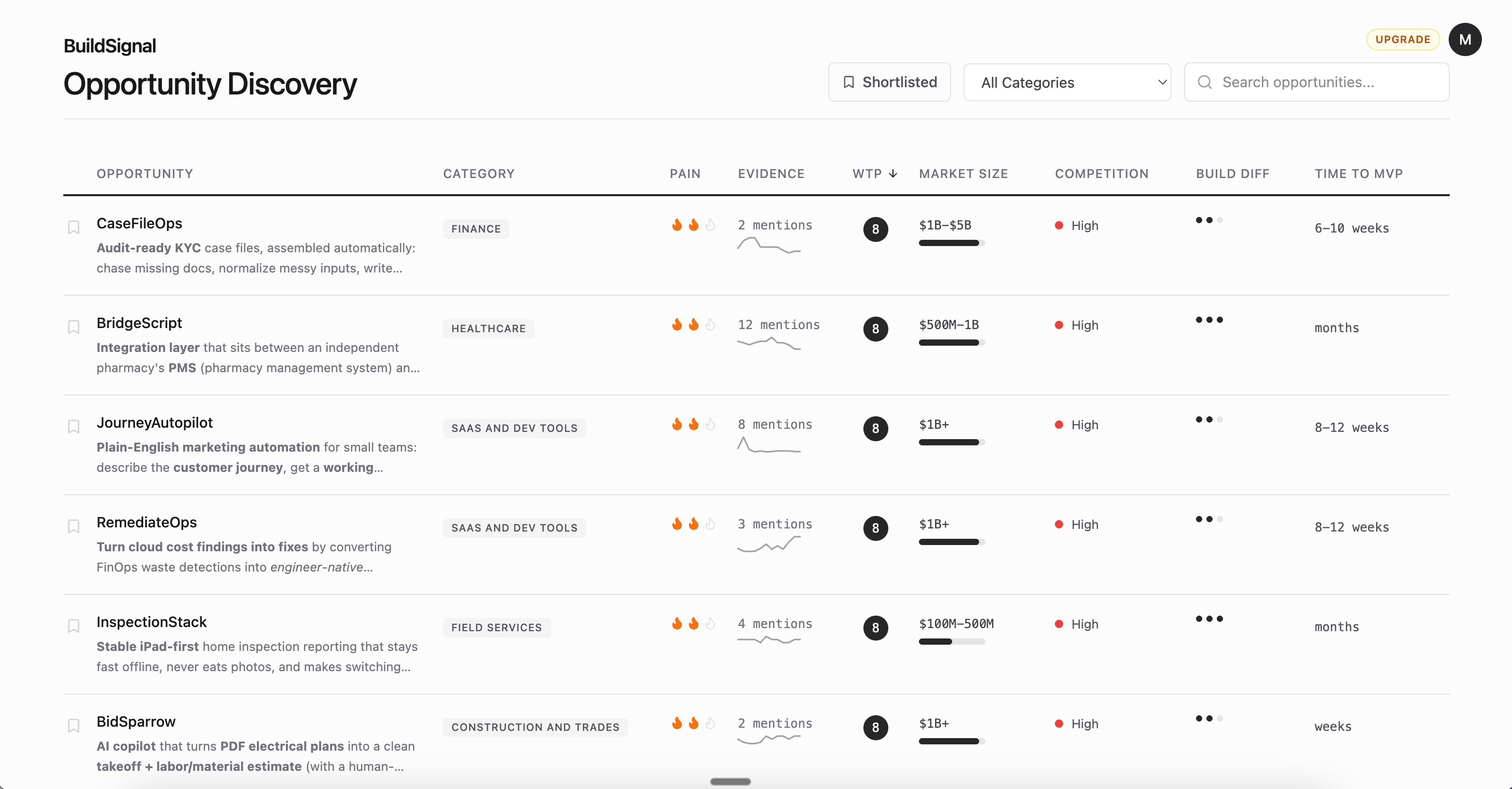
Task: Click InspectionStack's market size progress bar
Action: point(952,642)
